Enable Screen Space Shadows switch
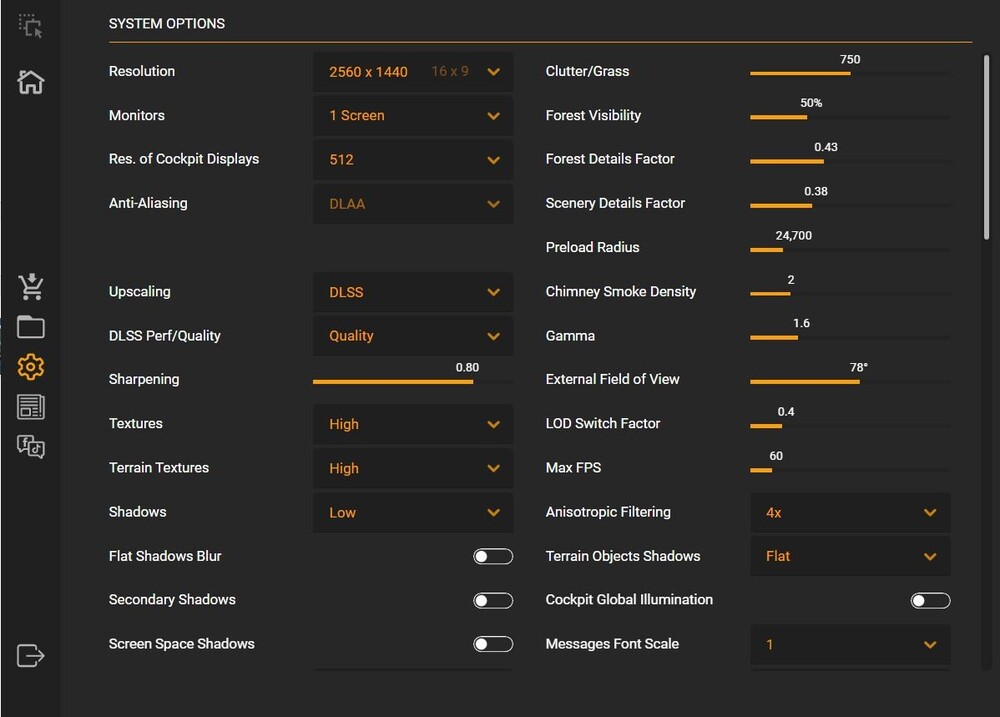Viewport: 1000px width, 717px height. coord(493,644)
